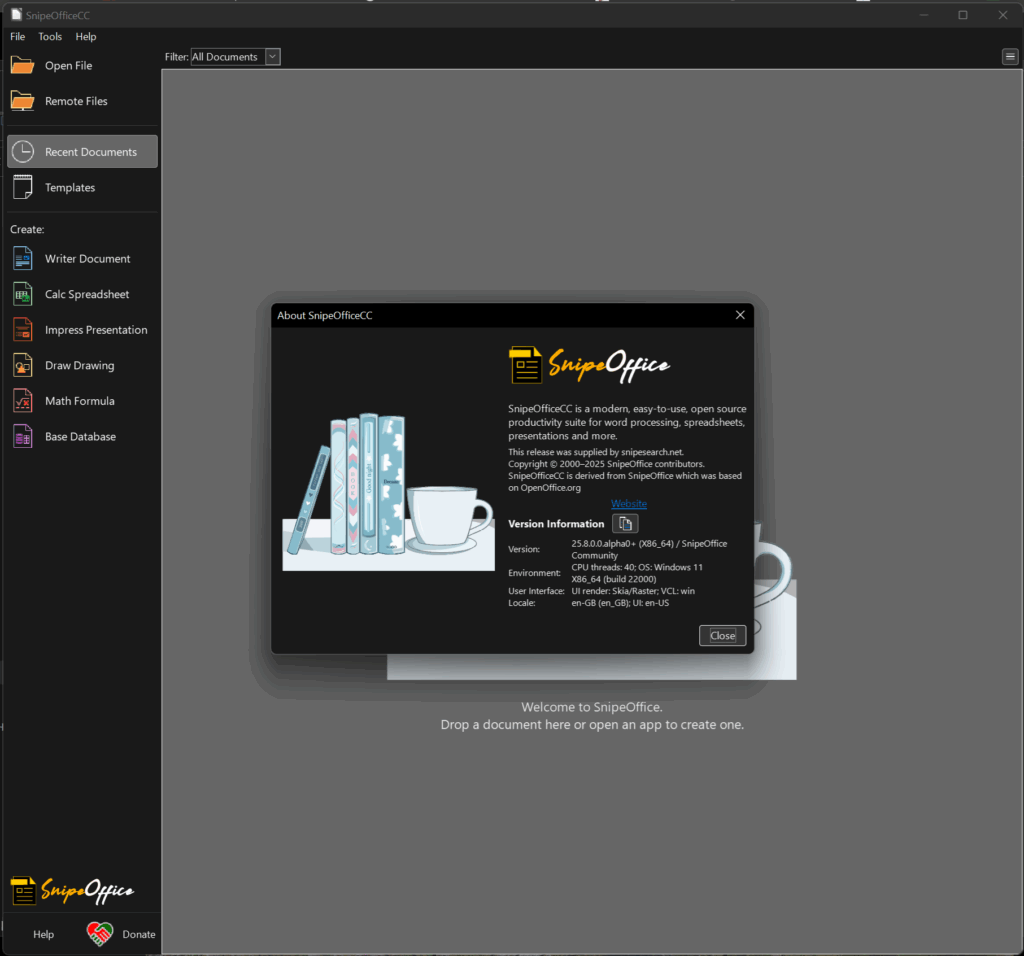Image resolution: width=1024 pixels, height=956 pixels.
Task: Click the 'UI render: Skia/Raster; VCL: win' text
Action: coord(633,591)
